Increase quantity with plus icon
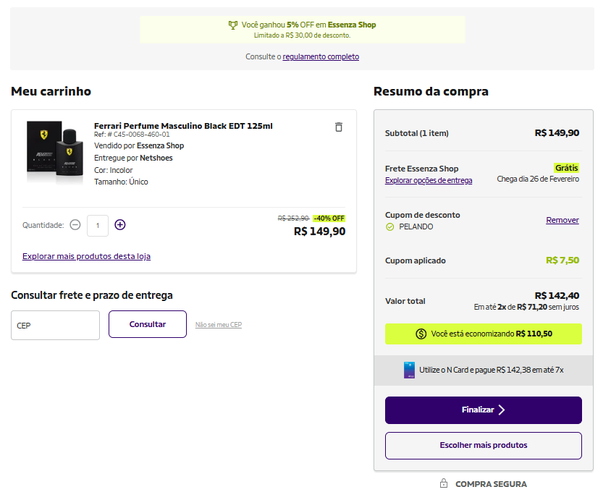Viewport: 611px width, 500px height. [120, 225]
